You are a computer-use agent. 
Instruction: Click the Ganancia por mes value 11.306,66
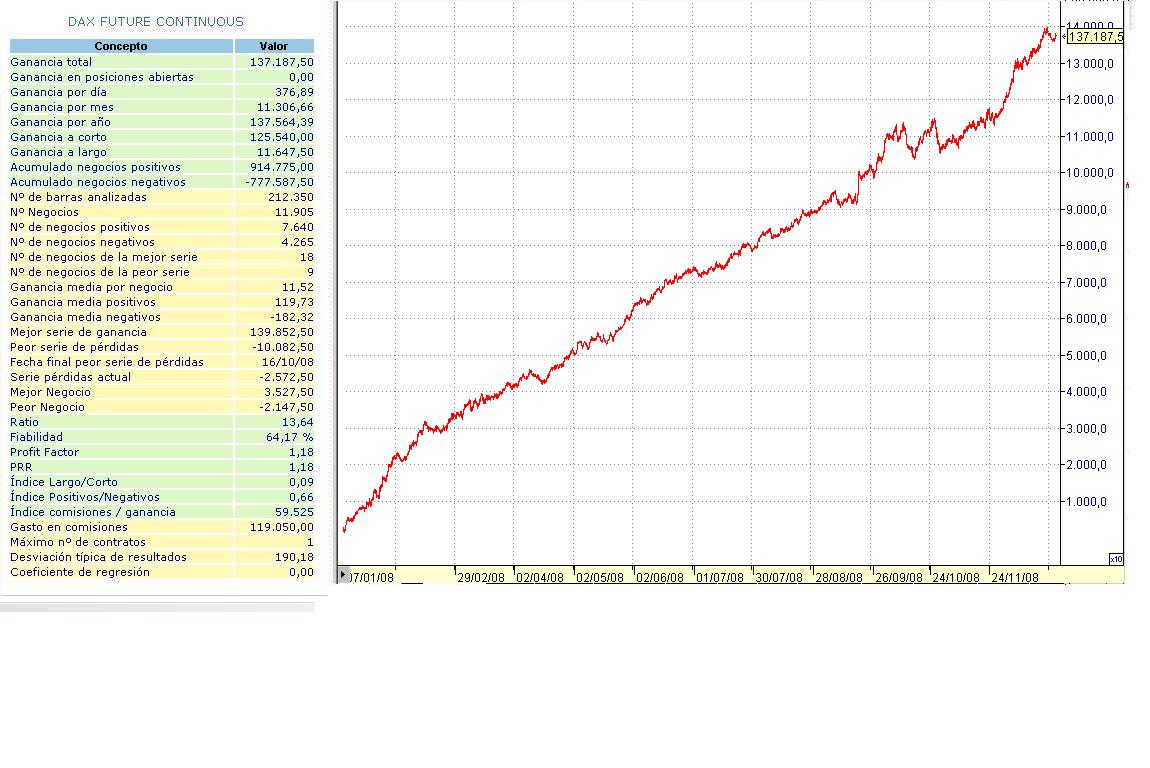285,107
